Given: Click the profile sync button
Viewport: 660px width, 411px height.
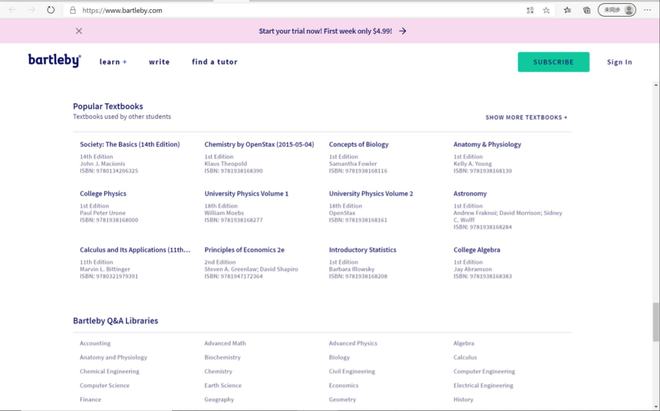Looking at the screenshot, I should click(x=615, y=10).
